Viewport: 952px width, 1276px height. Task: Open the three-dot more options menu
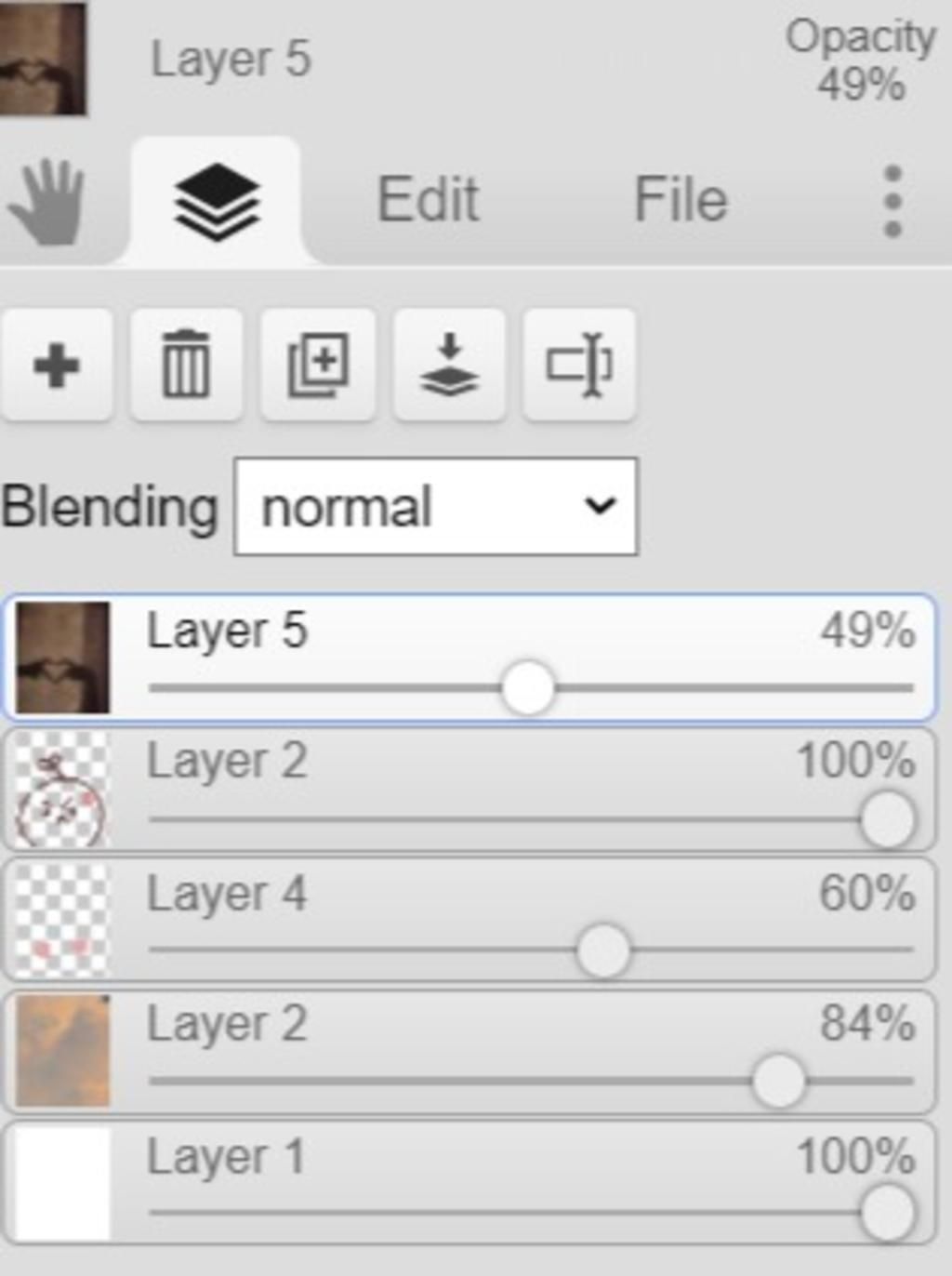click(x=892, y=201)
